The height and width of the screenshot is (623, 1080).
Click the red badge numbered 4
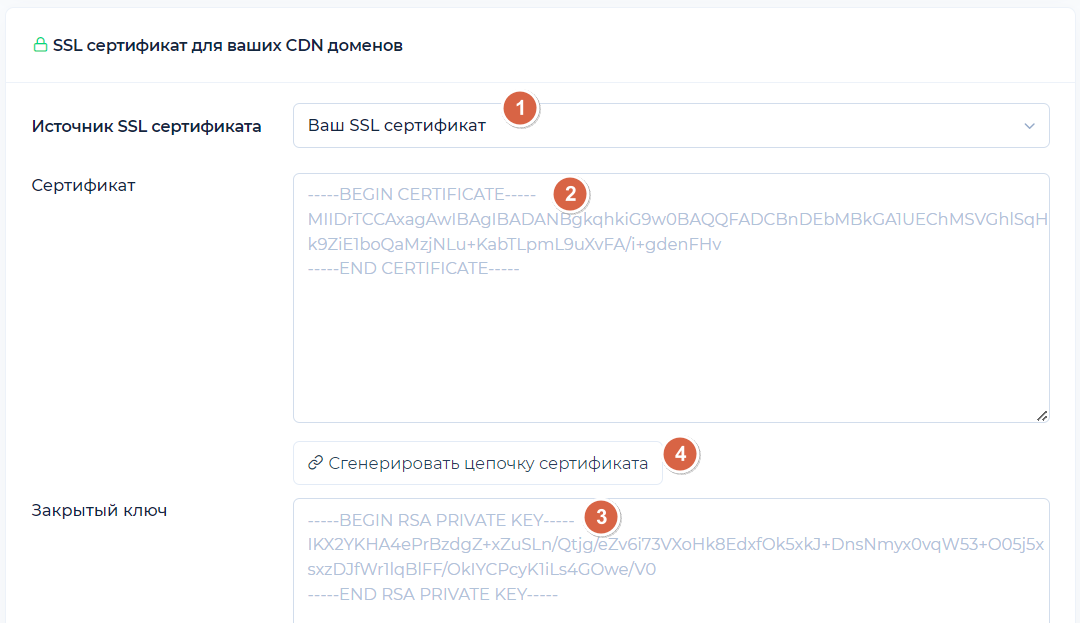(680, 454)
